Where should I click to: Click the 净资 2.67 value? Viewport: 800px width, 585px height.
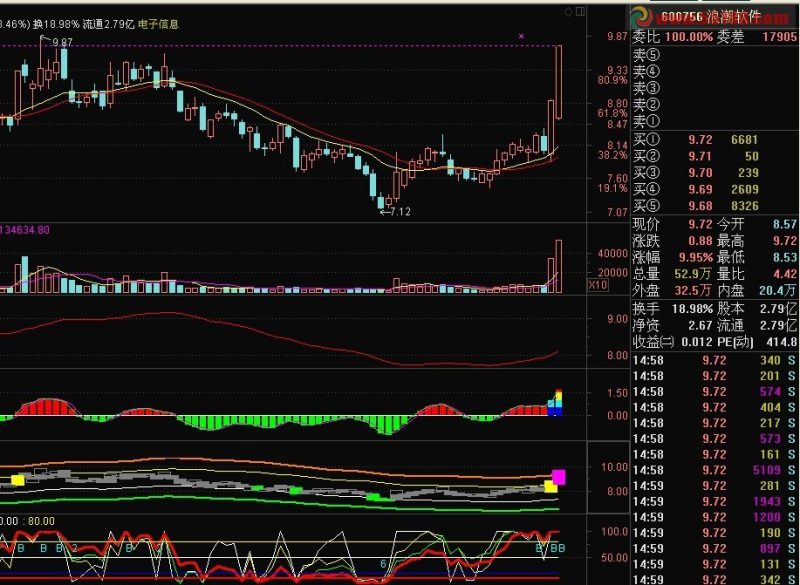(x=699, y=325)
